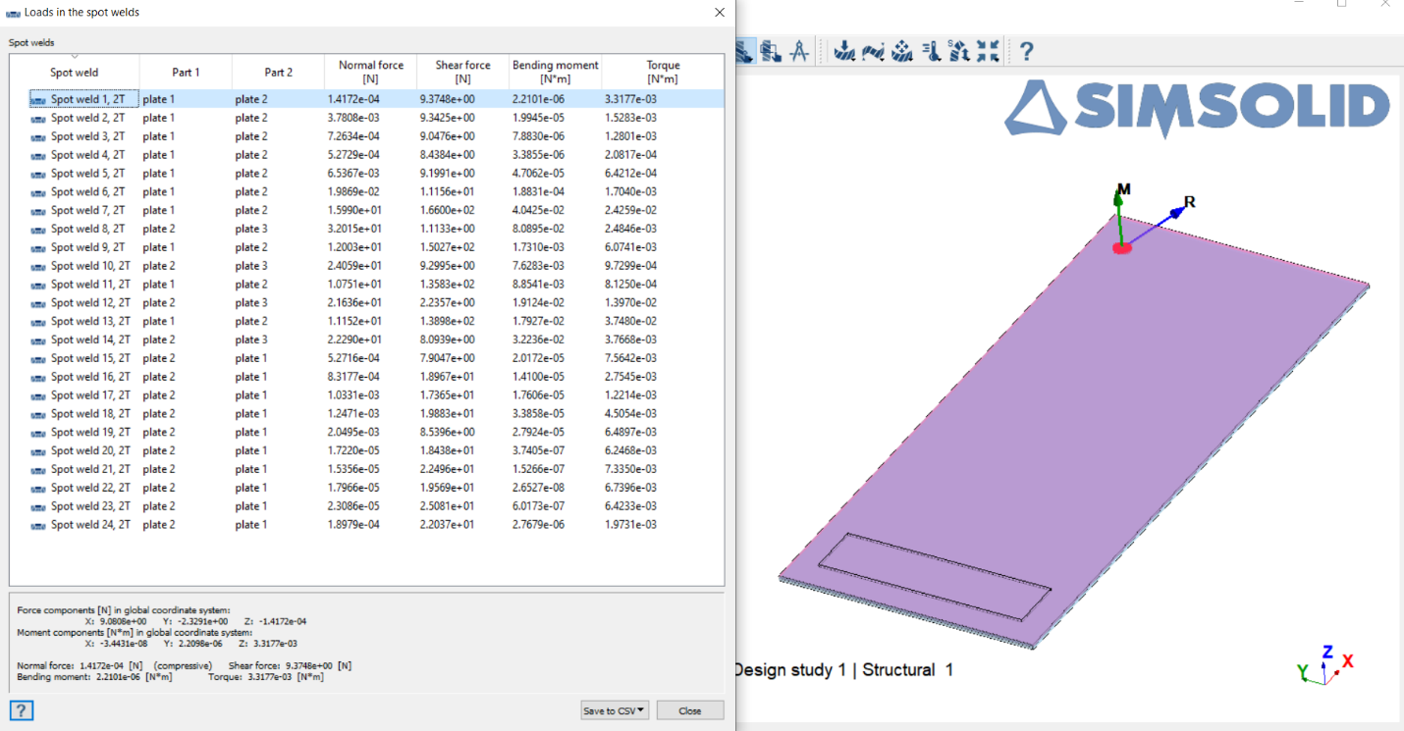Open the Save to CSV dropdown

tap(614, 710)
